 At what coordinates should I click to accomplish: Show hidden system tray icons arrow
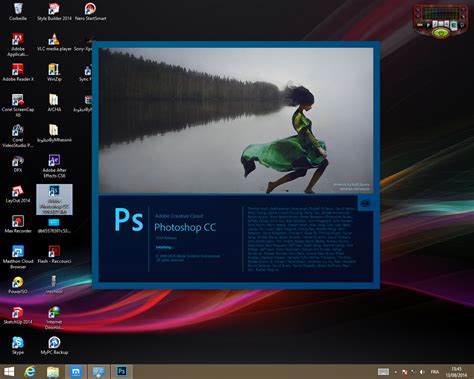(x=396, y=372)
